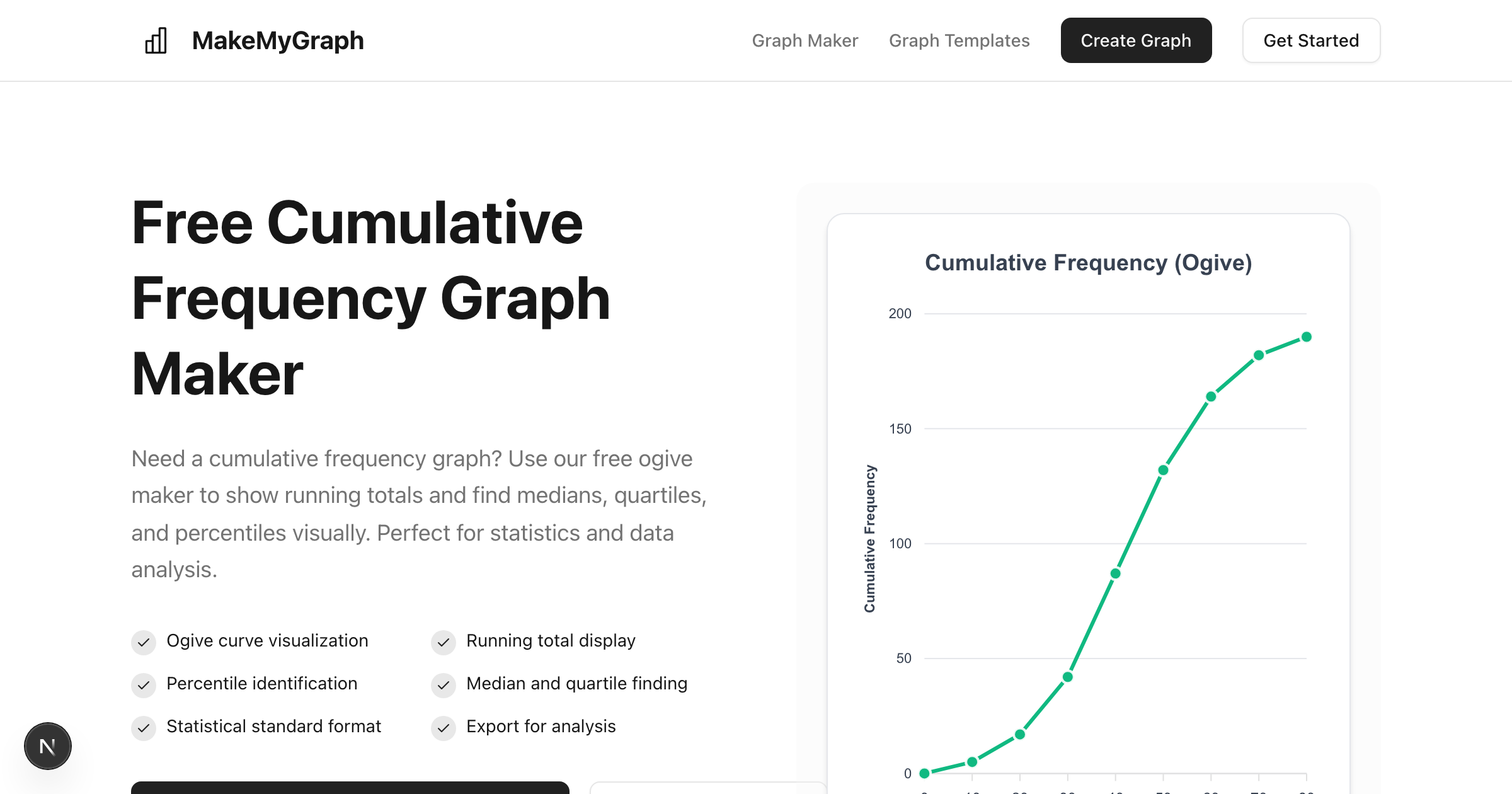The image size is (1512, 794).
Task: Click checkmark icon beside Statistical standard format
Action: click(144, 728)
